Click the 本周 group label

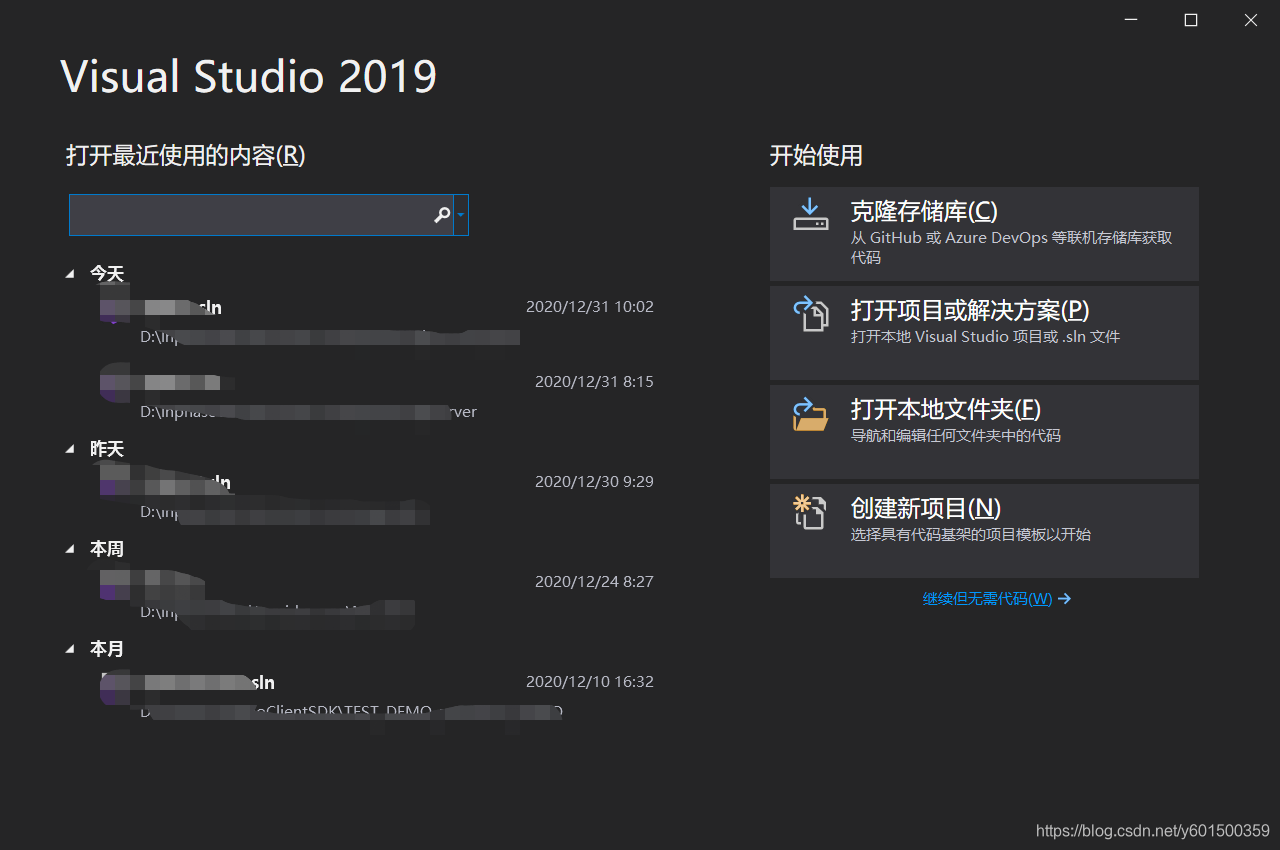(107, 549)
